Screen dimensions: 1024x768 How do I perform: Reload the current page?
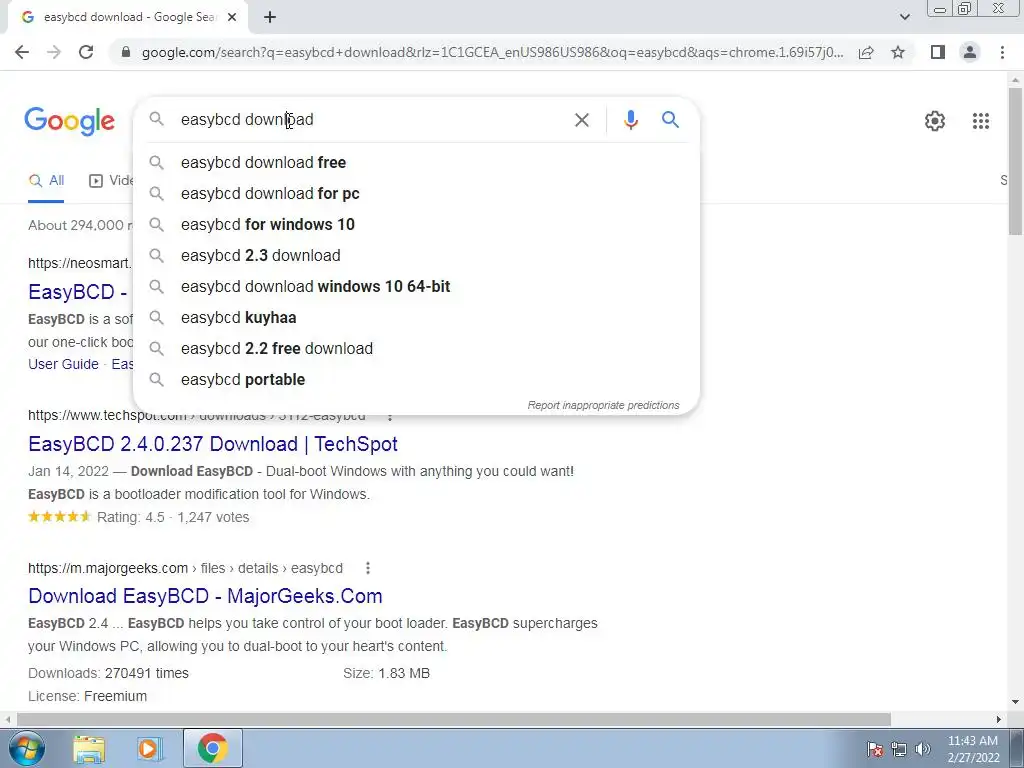click(86, 52)
